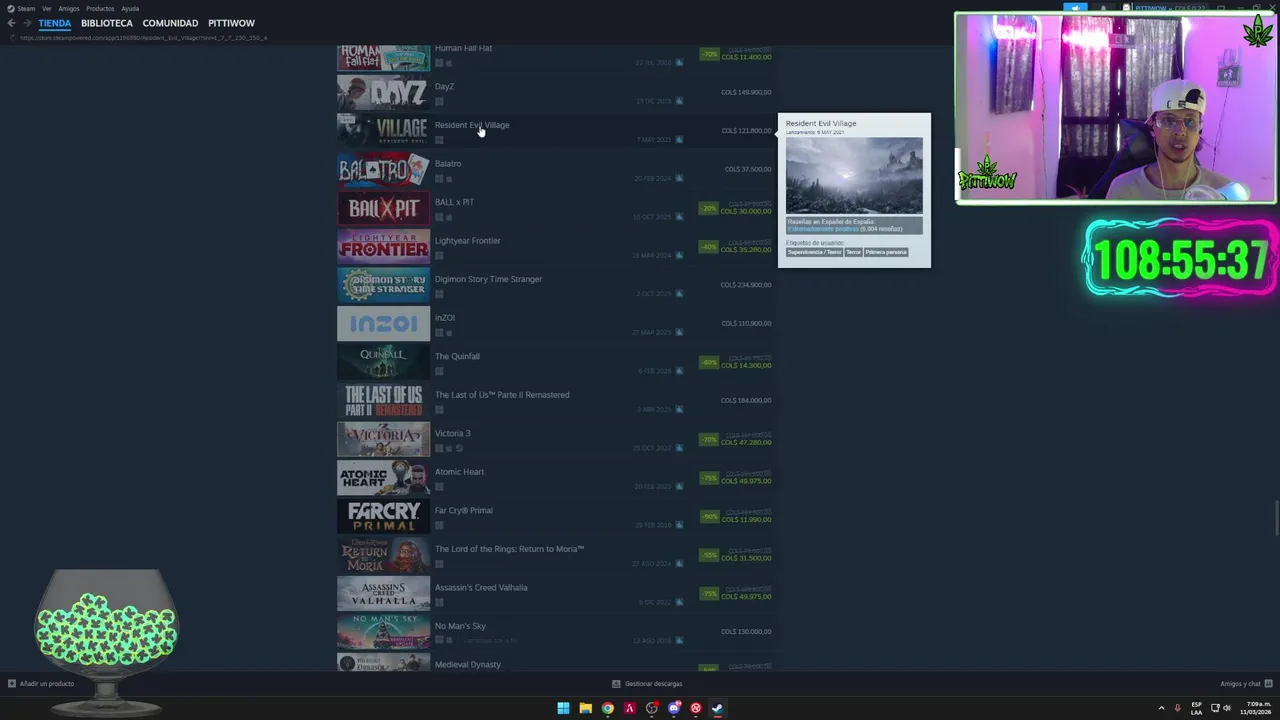Open the Lightyear Frontier game title
Viewport: 1280px width, 720px height.
click(467, 240)
